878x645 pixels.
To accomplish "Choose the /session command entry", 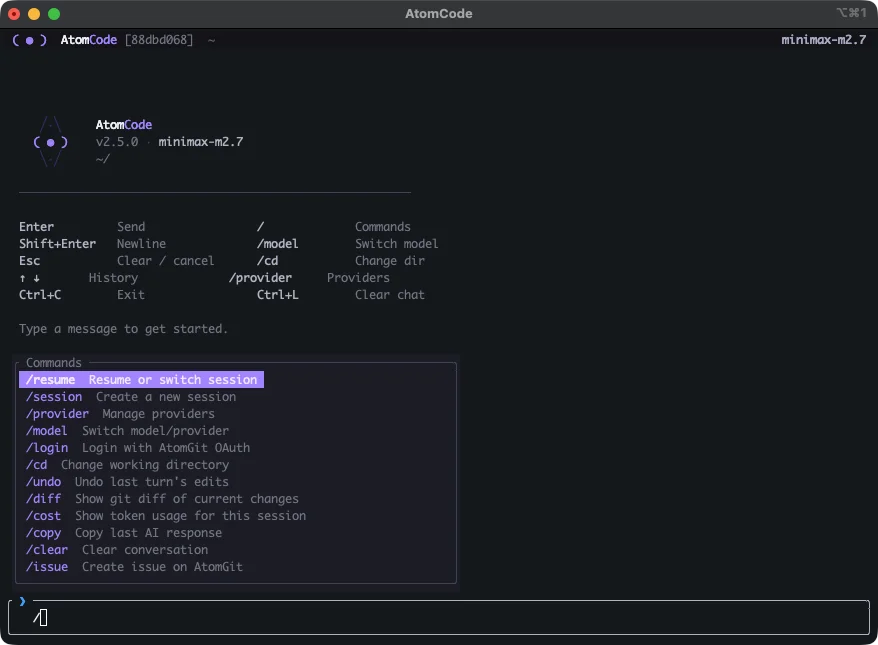I will click(x=131, y=397).
